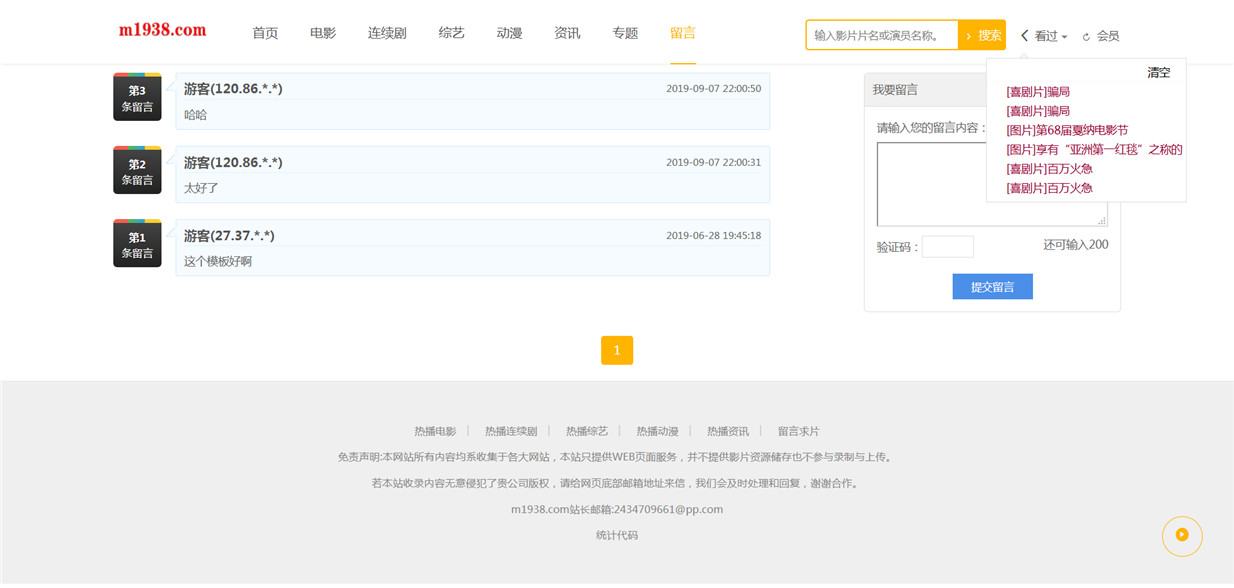Focus the 验证码 captcha input field
This screenshot has height=588, width=1234.
coord(948,247)
